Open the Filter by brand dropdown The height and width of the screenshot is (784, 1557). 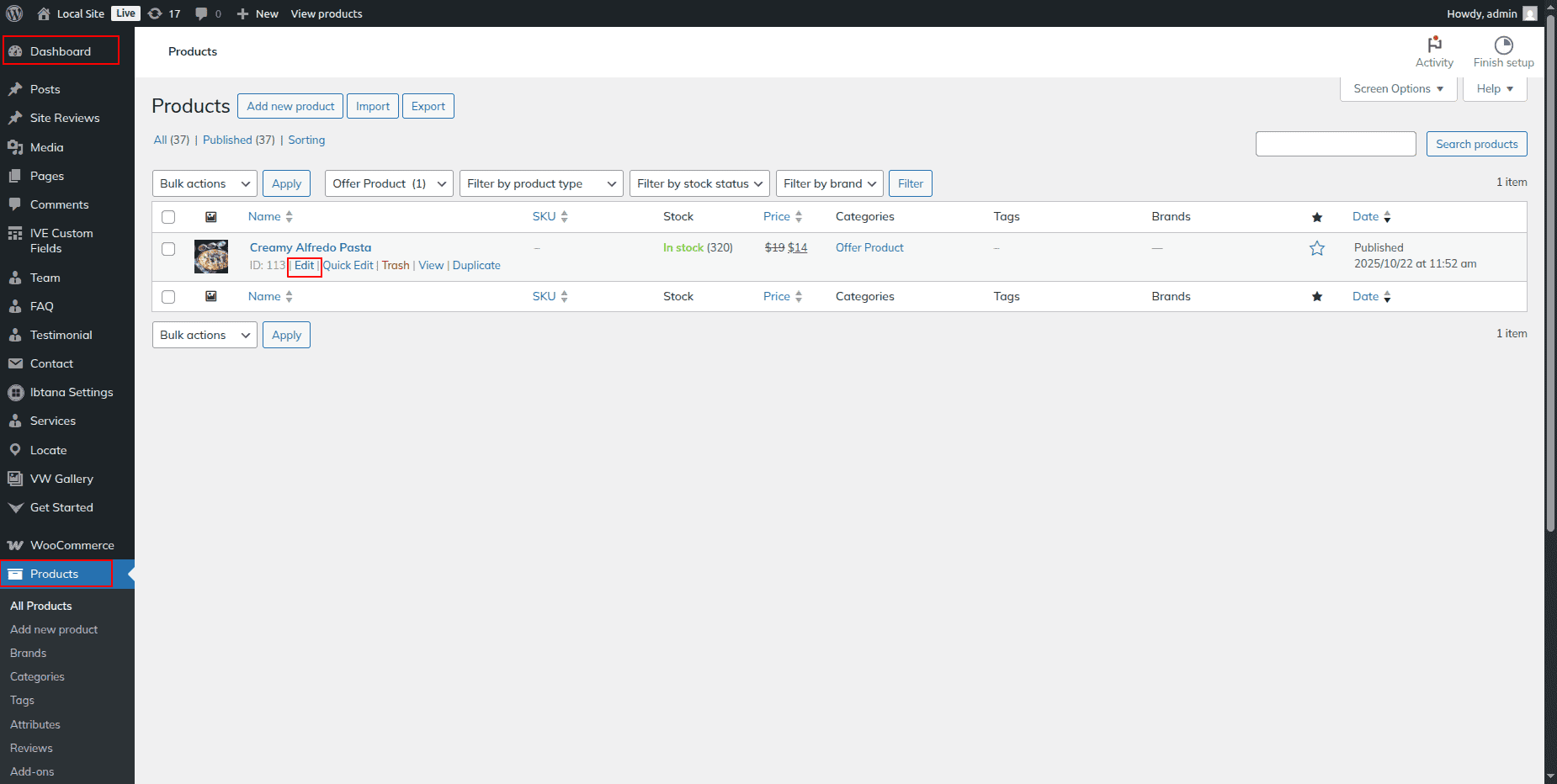[x=829, y=183]
